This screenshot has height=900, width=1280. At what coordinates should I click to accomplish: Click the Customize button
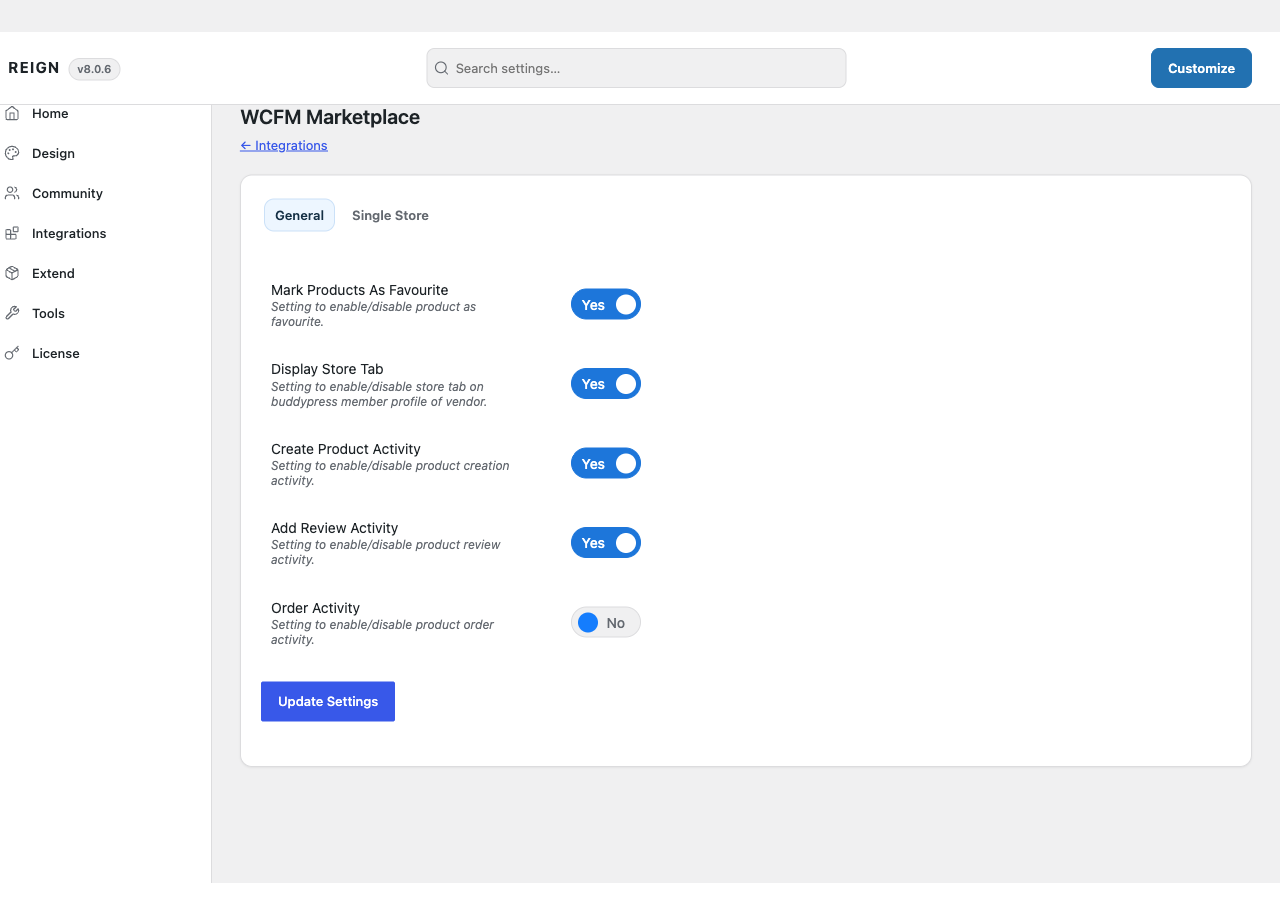1201,68
